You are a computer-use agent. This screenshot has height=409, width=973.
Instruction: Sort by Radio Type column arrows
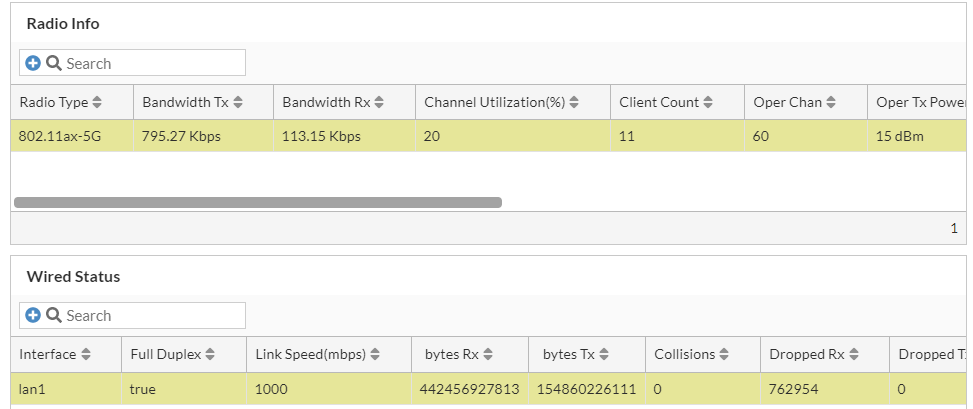[97, 102]
